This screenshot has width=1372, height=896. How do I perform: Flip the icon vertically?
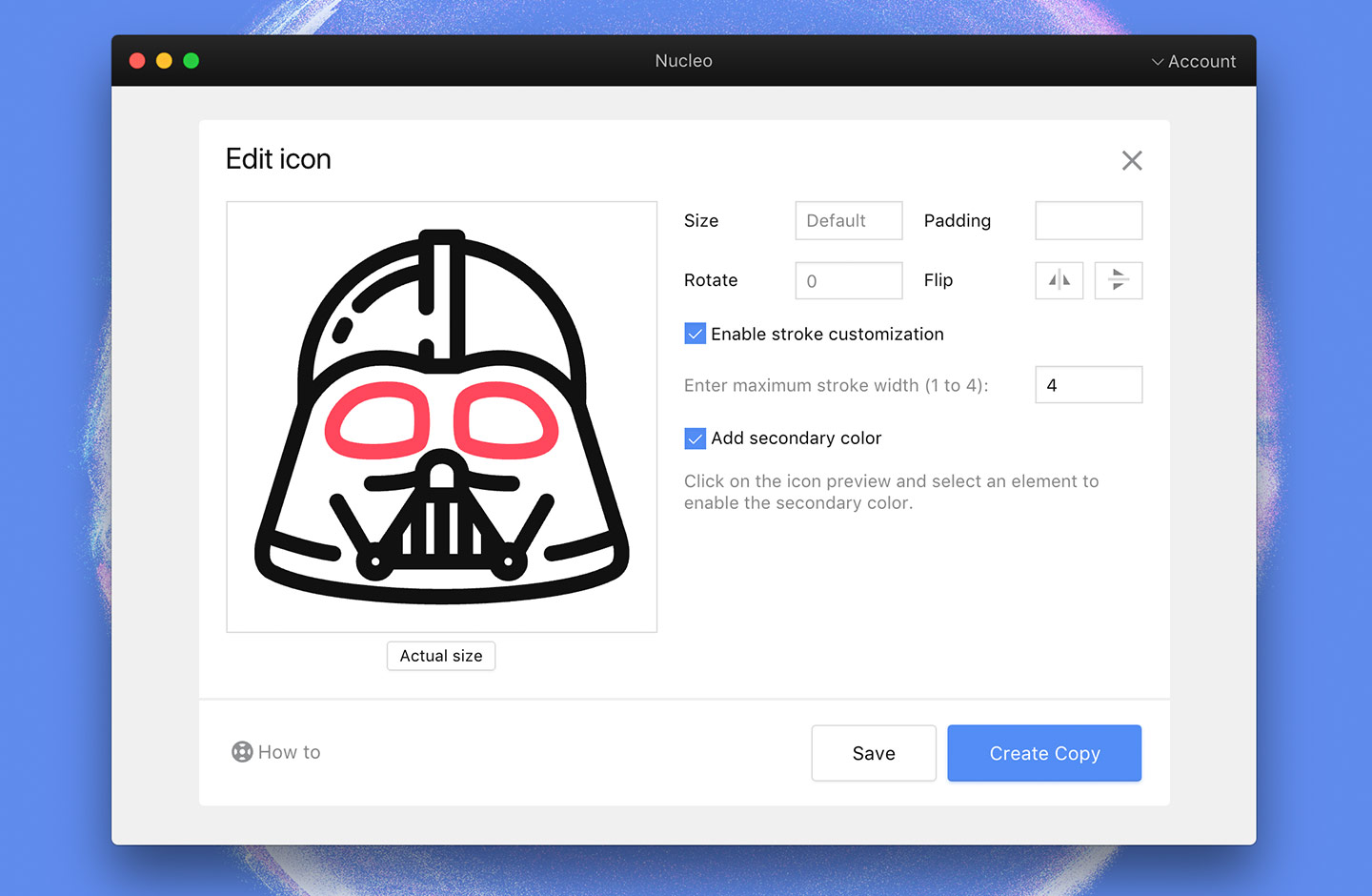[1118, 280]
